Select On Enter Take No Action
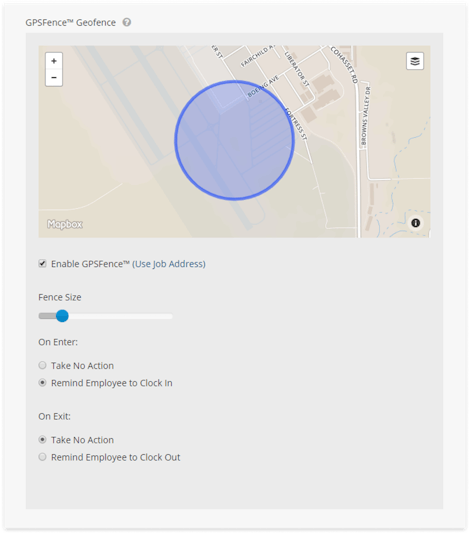 coord(42,365)
